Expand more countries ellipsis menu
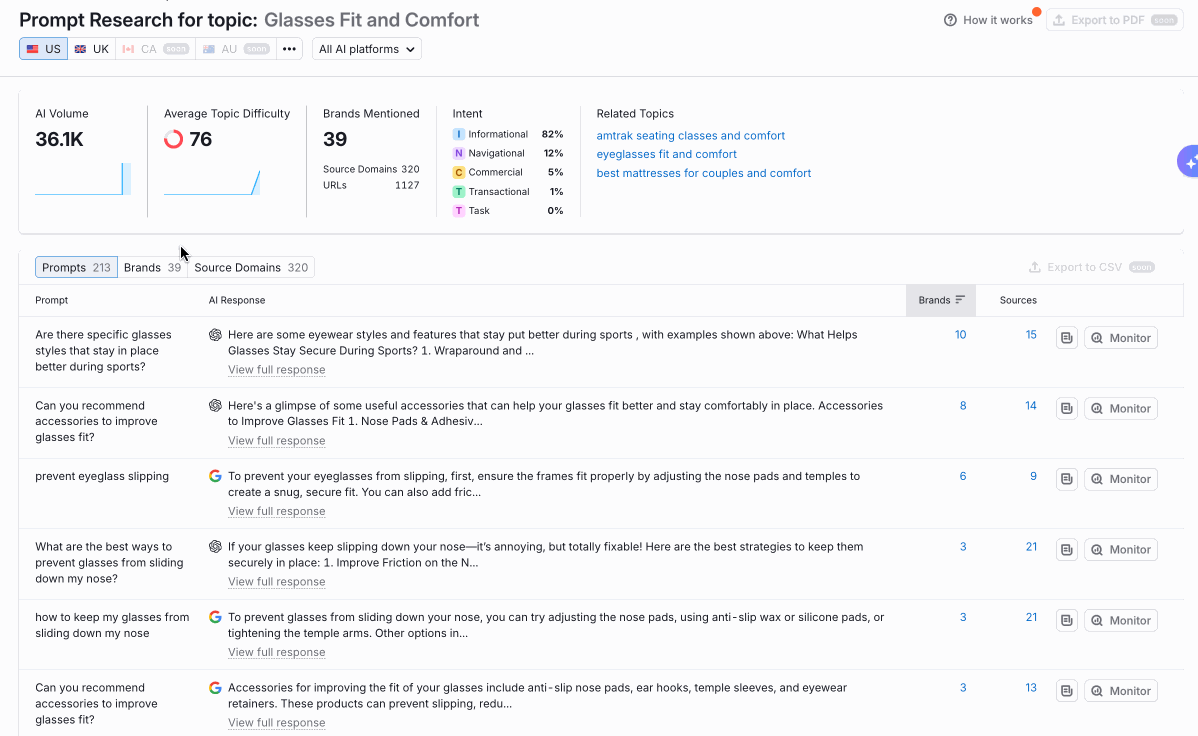The width and height of the screenshot is (1198, 736). (x=289, y=49)
